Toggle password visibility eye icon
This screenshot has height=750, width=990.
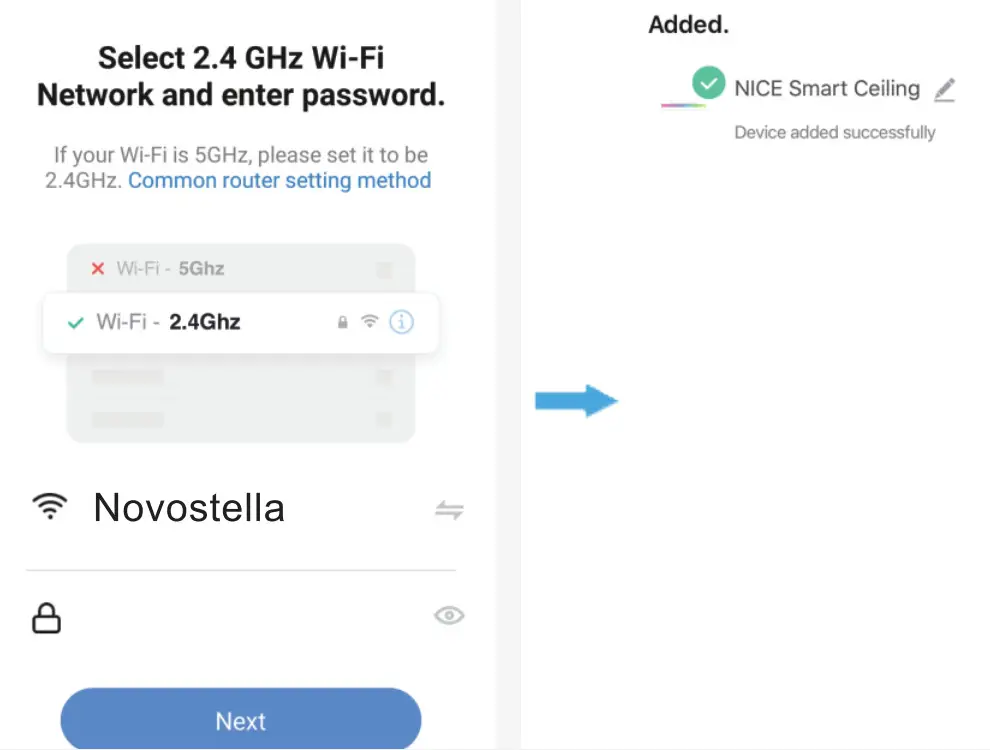[449, 616]
